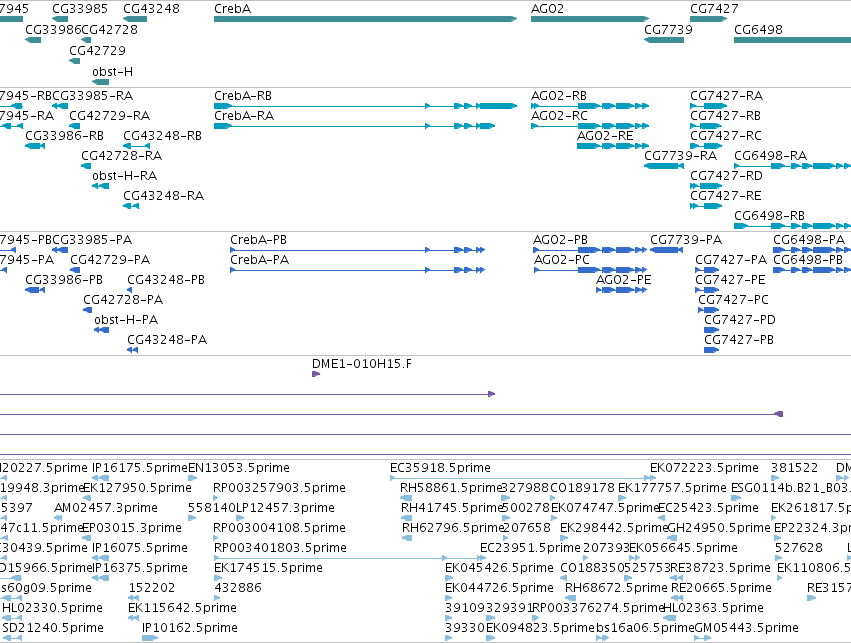Select the CG43248-RB transcript
Viewport: 851px width, 643px height.
point(137,145)
